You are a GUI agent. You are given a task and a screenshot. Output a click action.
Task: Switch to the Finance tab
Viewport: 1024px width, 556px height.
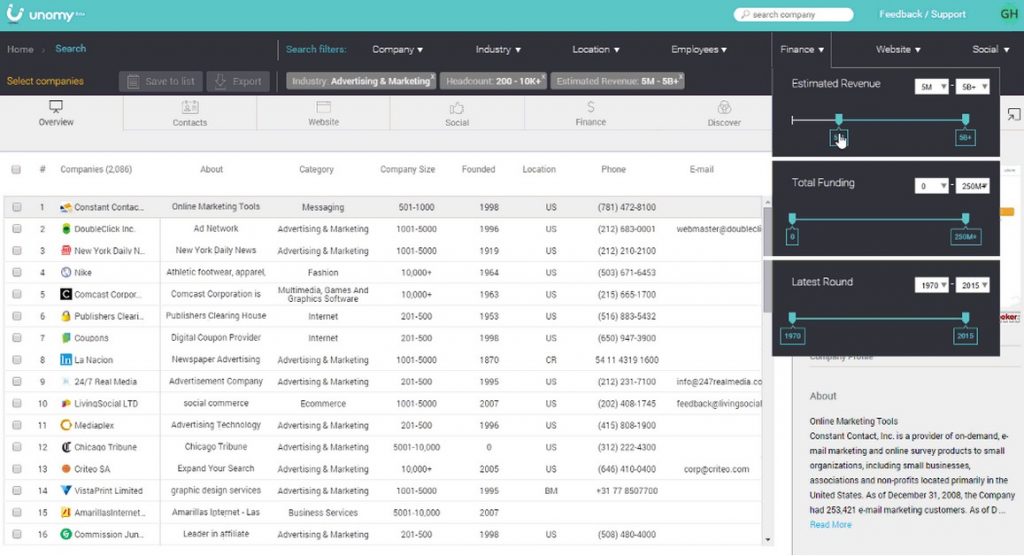[x=590, y=114]
